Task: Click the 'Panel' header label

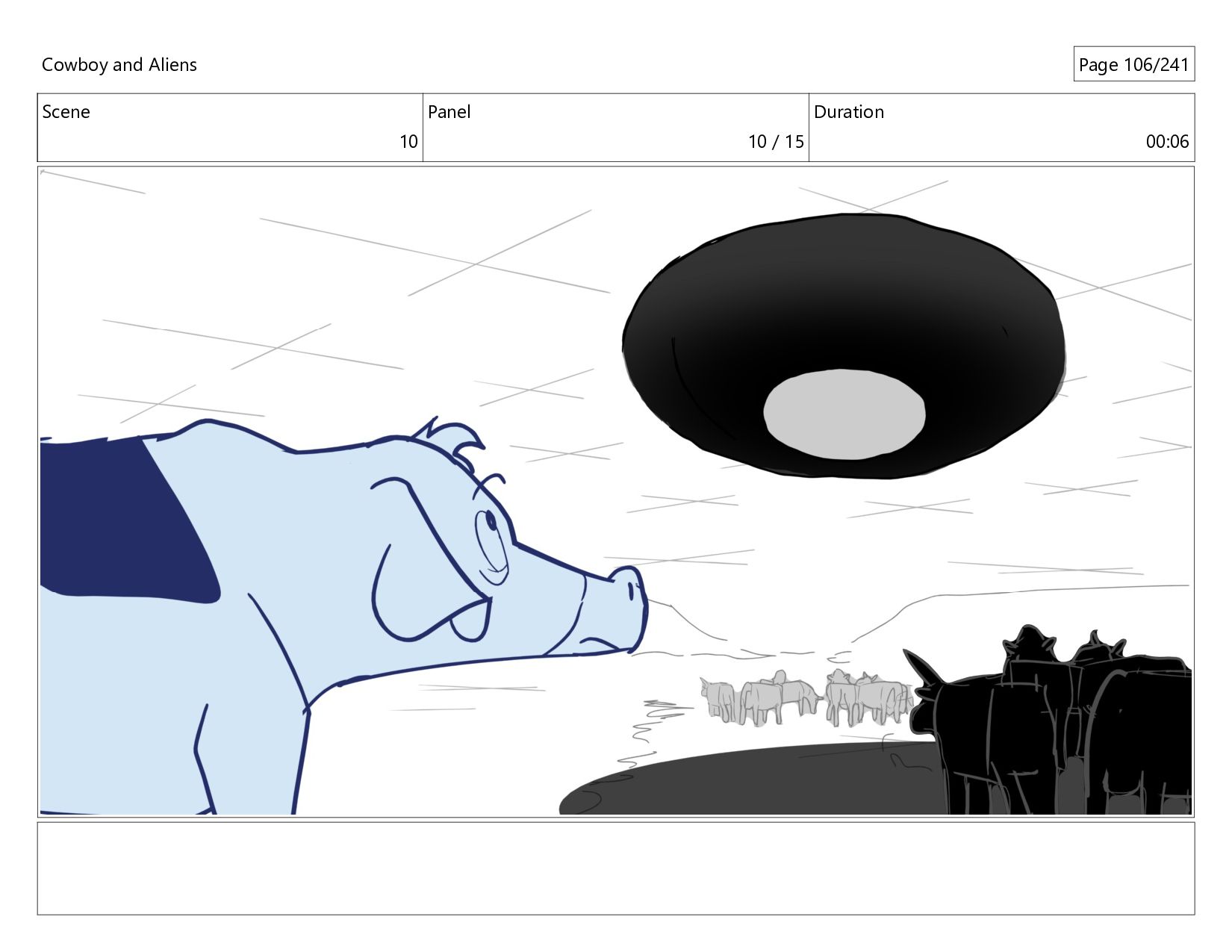Action: (449, 112)
